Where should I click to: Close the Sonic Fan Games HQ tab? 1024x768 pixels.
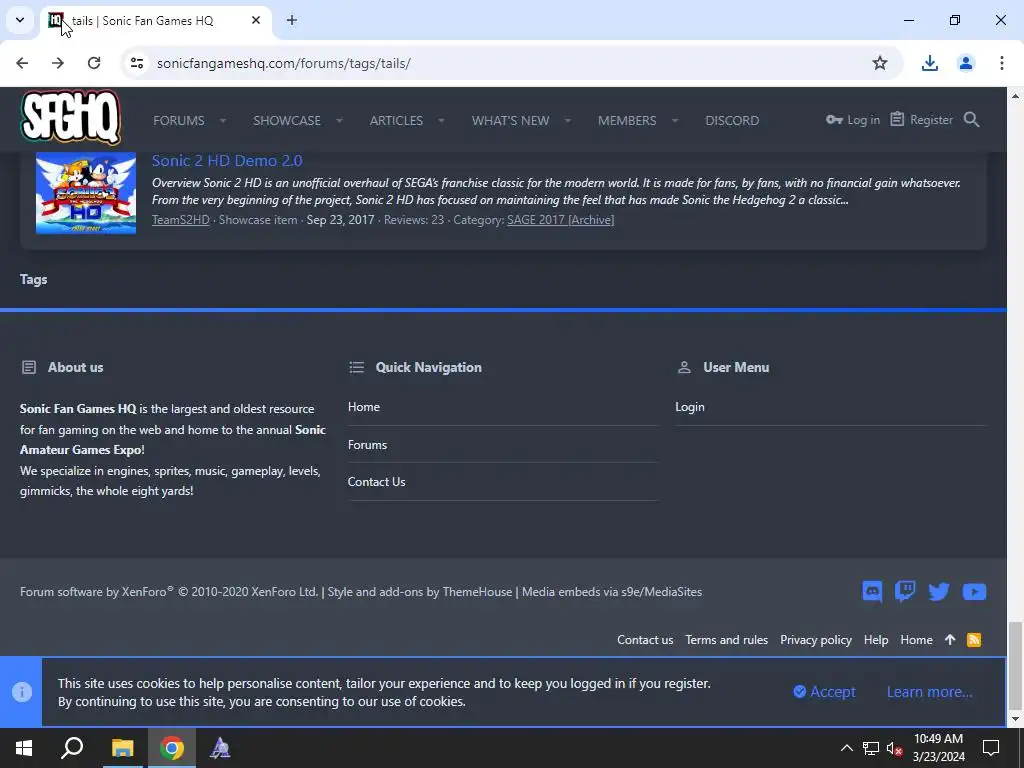click(x=256, y=20)
